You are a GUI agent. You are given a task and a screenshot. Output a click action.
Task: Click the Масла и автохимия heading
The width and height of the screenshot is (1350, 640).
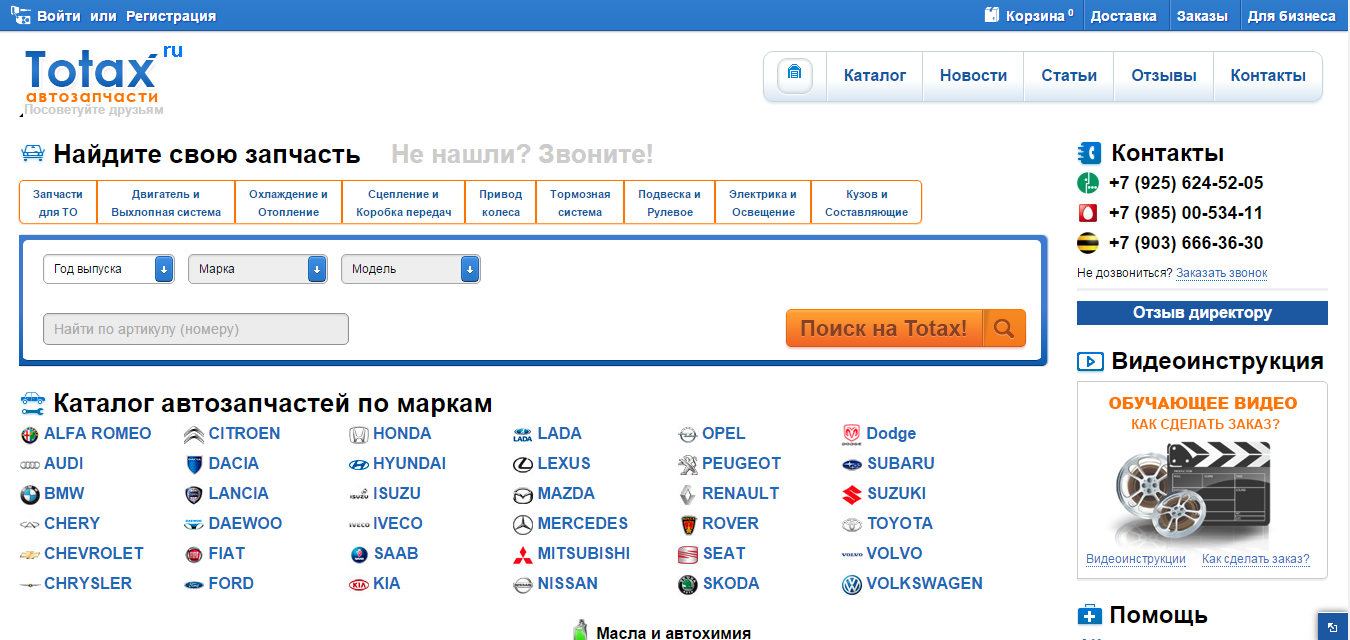[x=673, y=633]
